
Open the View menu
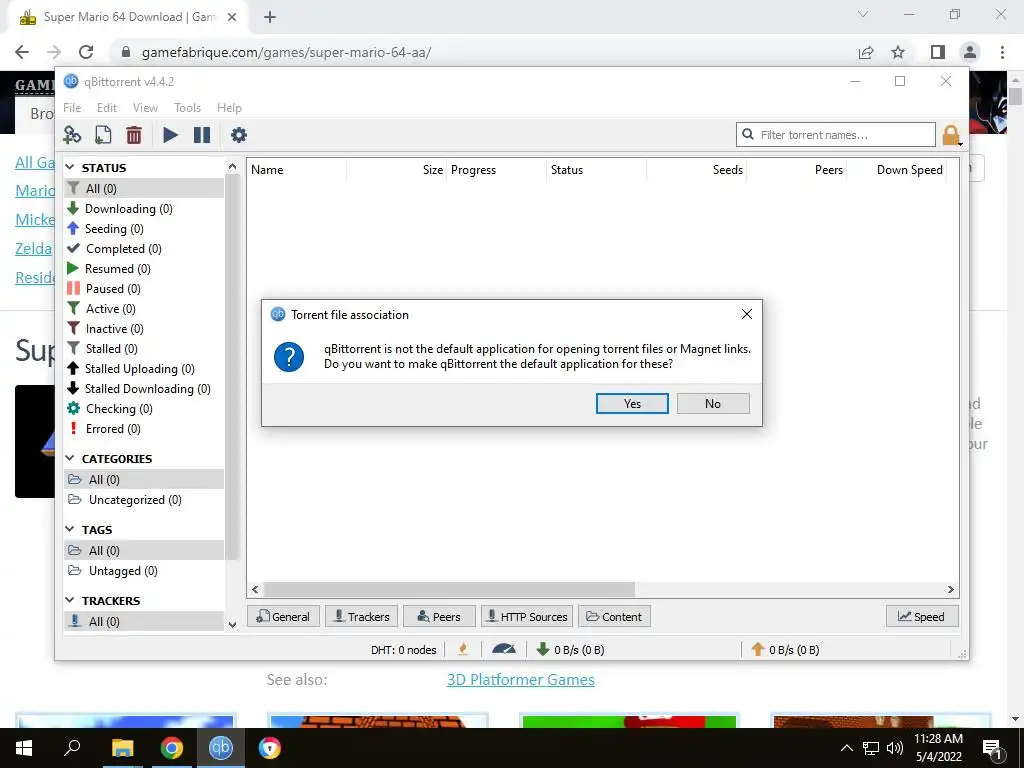coord(145,108)
